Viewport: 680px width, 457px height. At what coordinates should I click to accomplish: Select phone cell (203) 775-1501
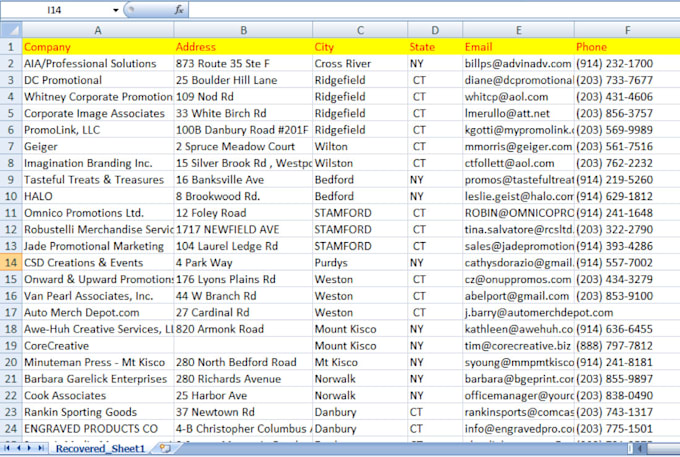[627, 429]
